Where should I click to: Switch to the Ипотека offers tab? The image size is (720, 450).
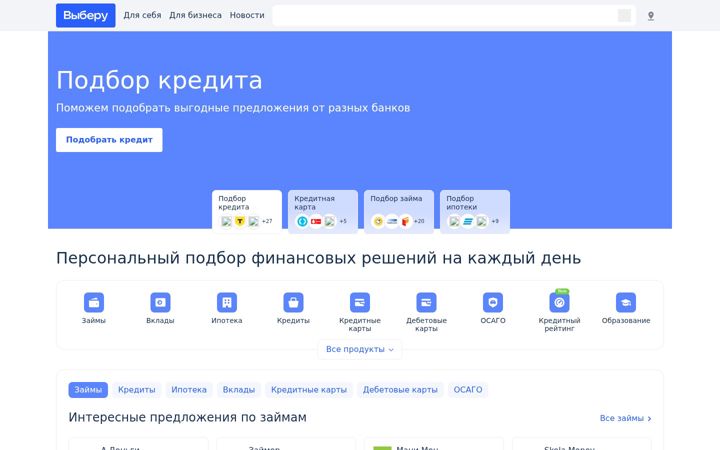189,390
